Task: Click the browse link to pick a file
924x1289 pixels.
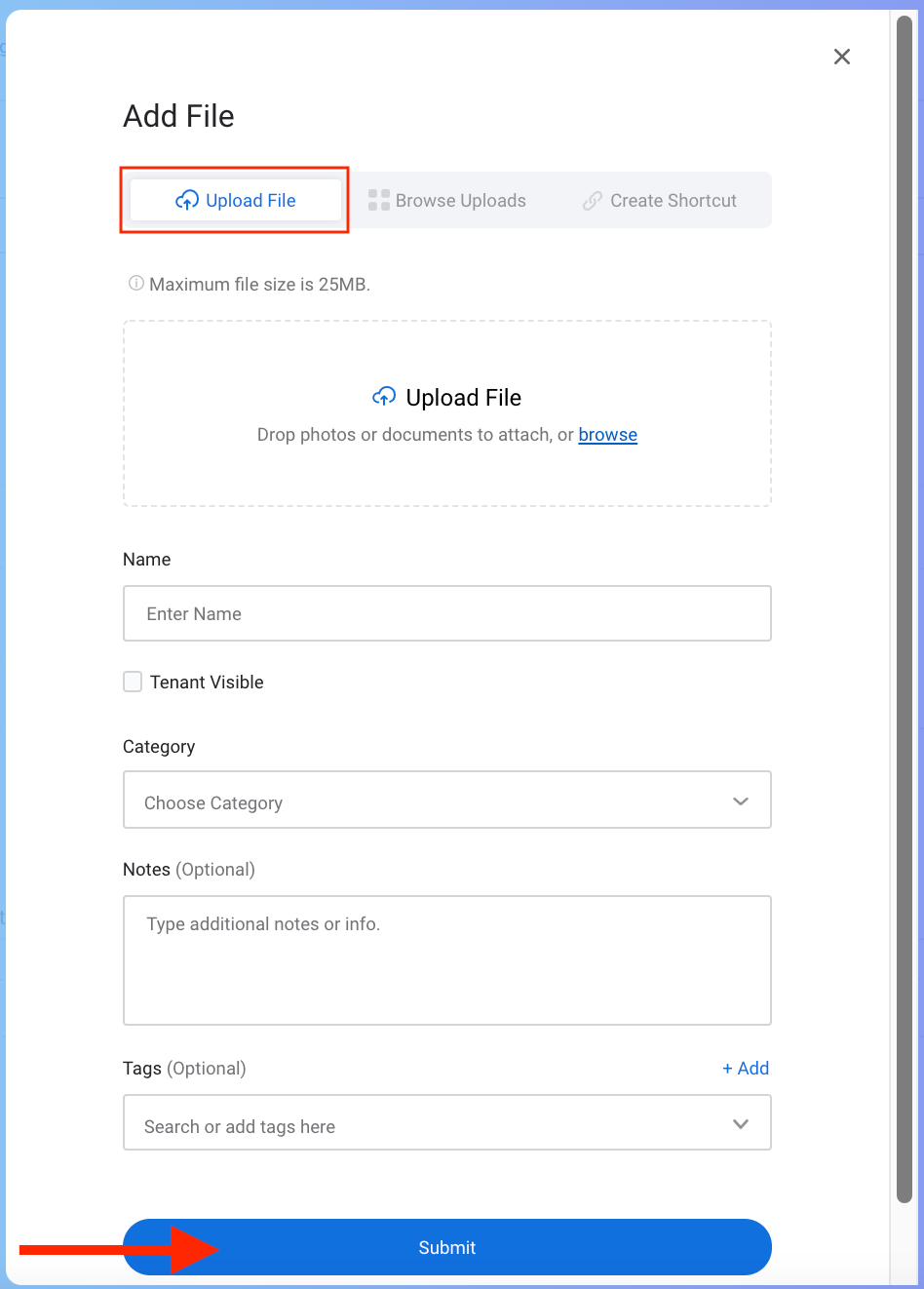Action: [x=608, y=435]
